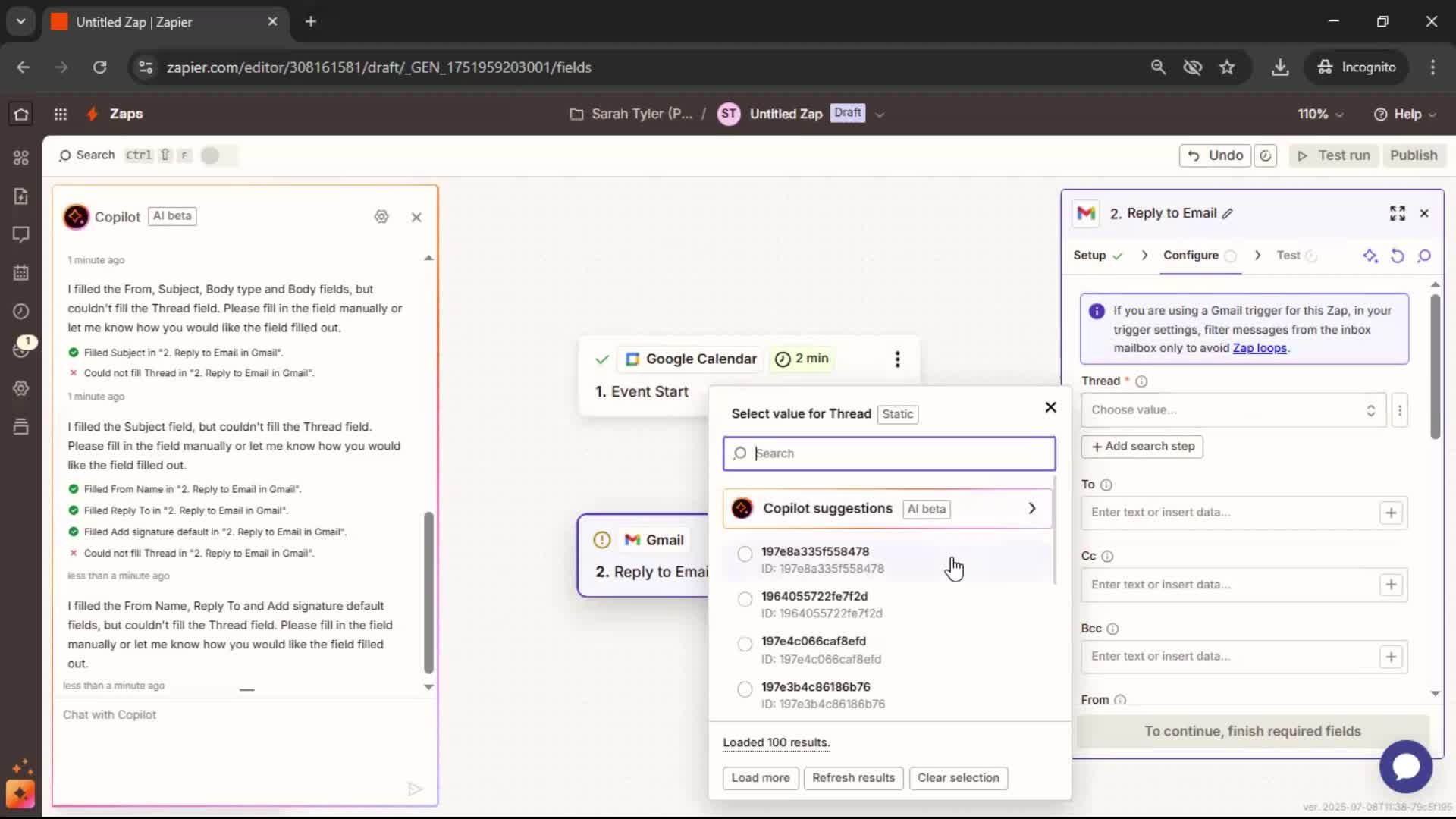Image resolution: width=1456 pixels, height=819 pixels.
Task: Click the thread search field
Action: pos(889,453)
